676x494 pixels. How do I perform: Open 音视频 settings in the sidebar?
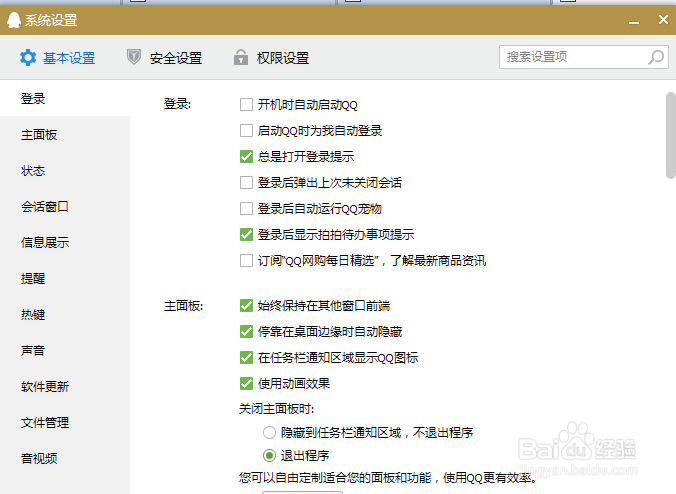tap(65, 458)
